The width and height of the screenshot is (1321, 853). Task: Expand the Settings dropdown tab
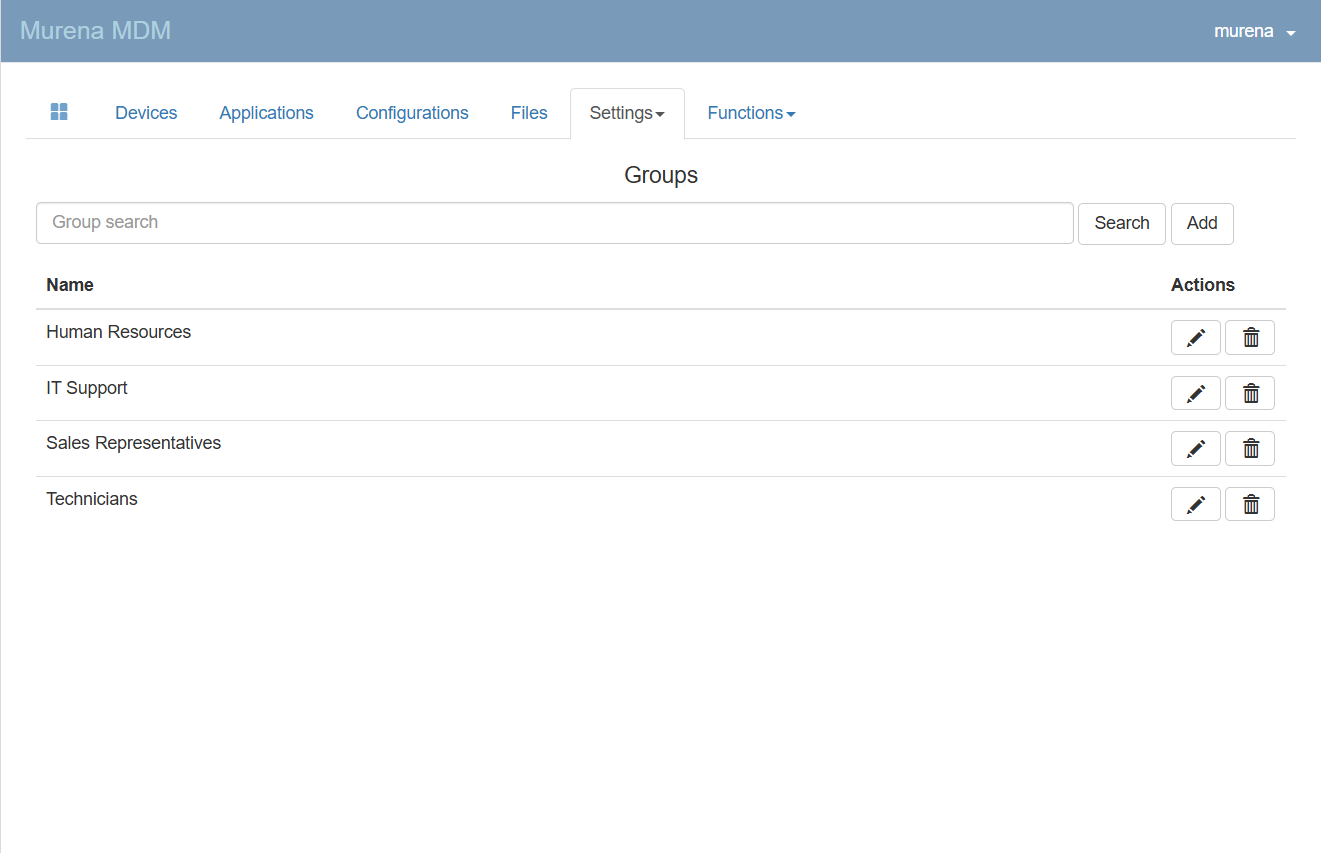(x=627, y=113)
